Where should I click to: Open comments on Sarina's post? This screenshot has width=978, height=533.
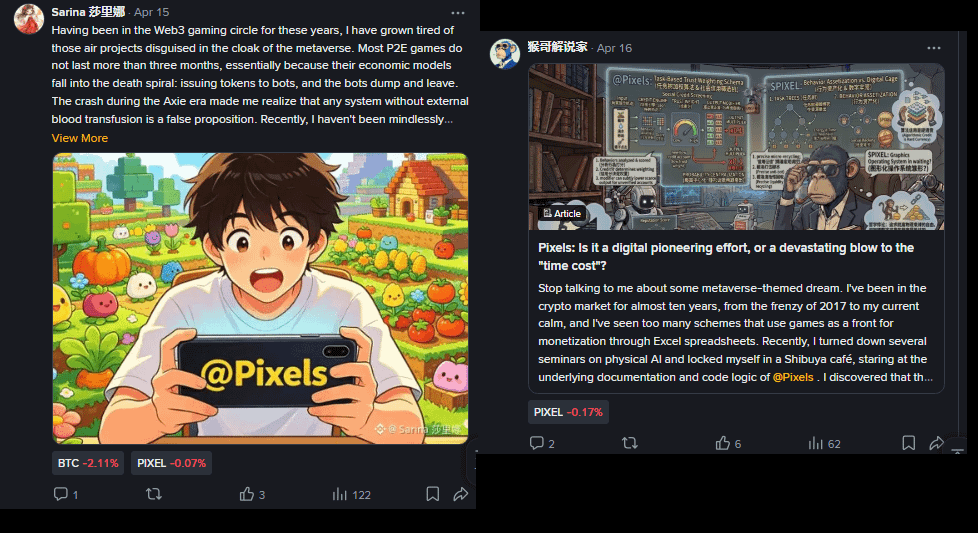click(x=65, y=494)
